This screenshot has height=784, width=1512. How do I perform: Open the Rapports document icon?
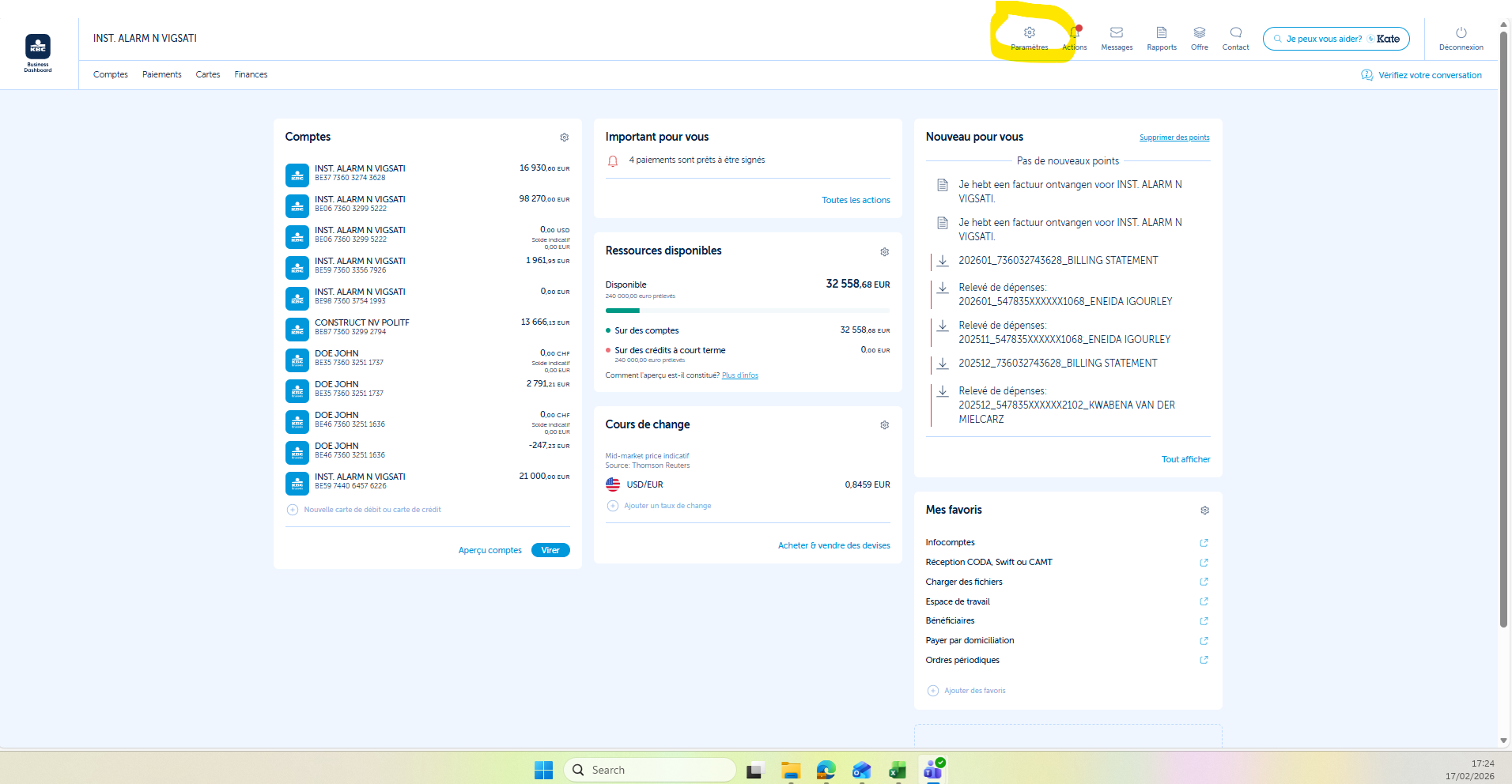tap(1161, 33)
